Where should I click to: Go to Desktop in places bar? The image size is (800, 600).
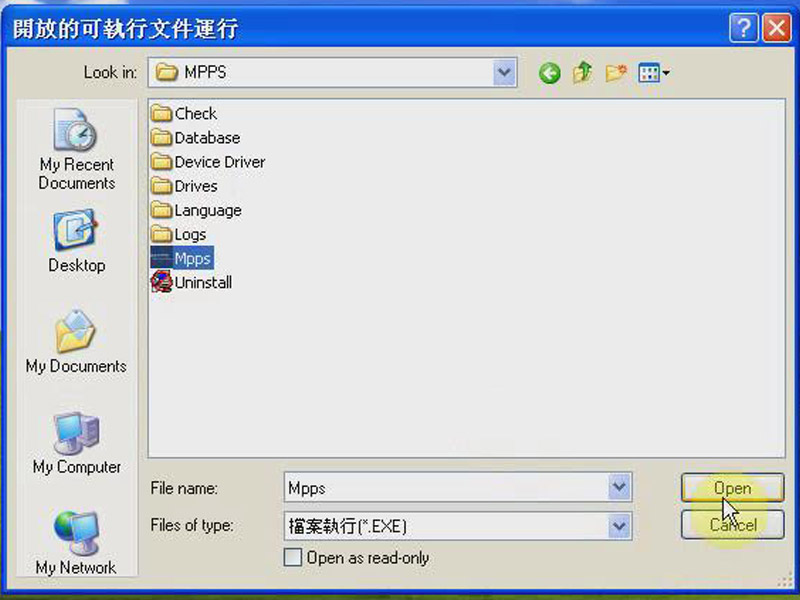(x=77, y=241)
